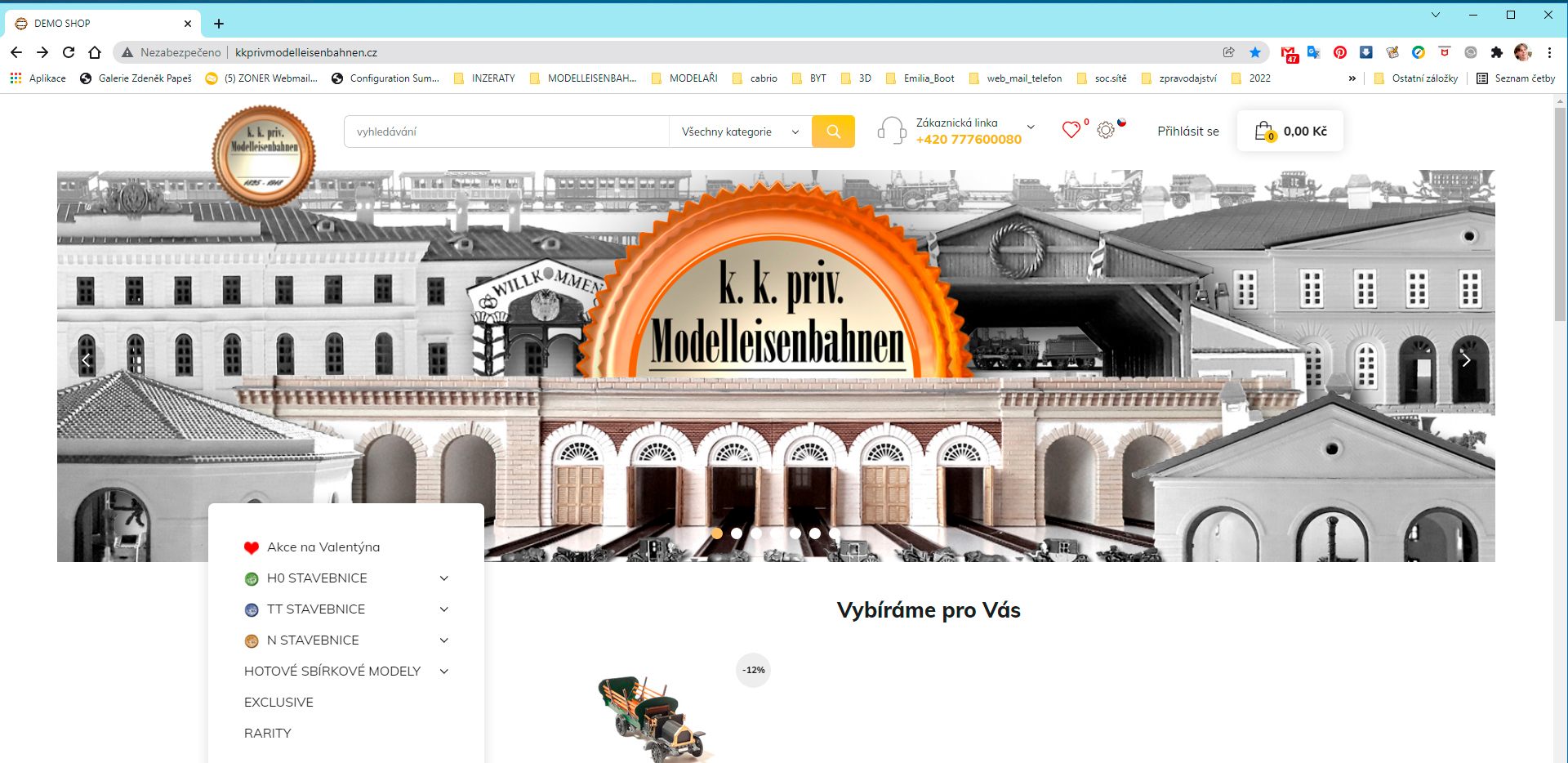1568x763 pixels.
Task: Open the settings gear with Czech flag
Action: coord(1106,130)
